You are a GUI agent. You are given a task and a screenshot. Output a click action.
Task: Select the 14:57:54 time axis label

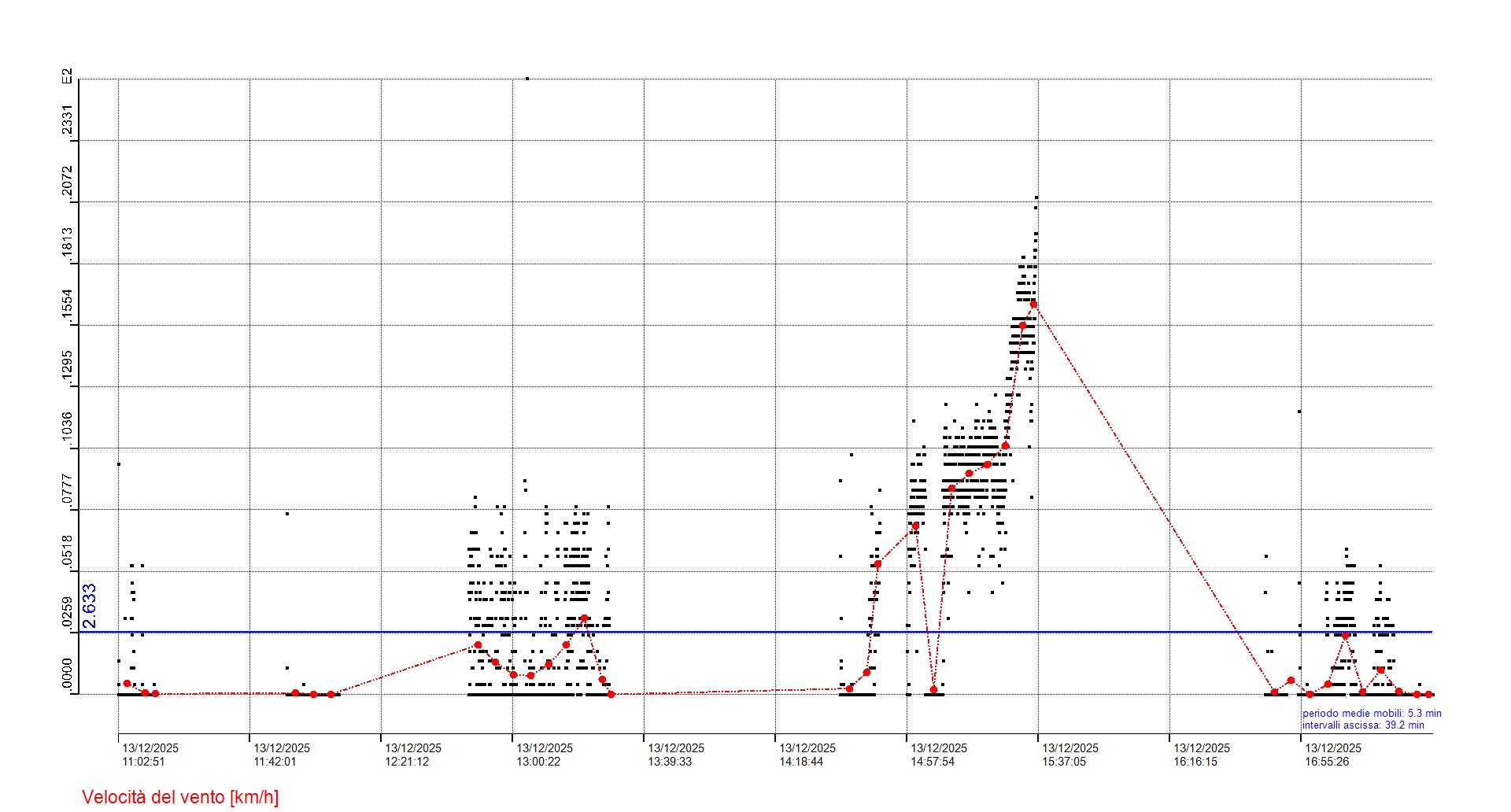click(x=933, y=762)
